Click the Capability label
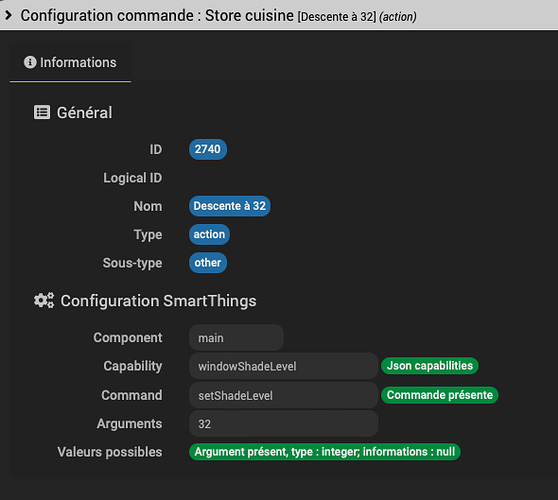Screen dimensions: 558x500 point(133,366)
